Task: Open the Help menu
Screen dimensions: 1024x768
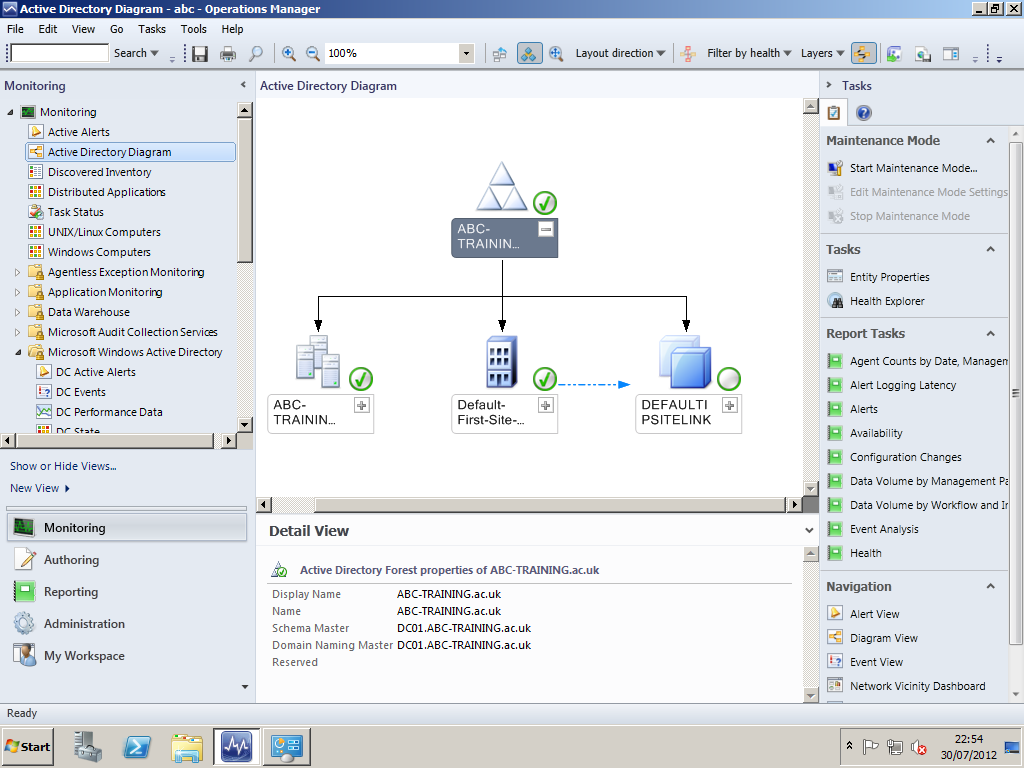Action: [x=232, y=29]
